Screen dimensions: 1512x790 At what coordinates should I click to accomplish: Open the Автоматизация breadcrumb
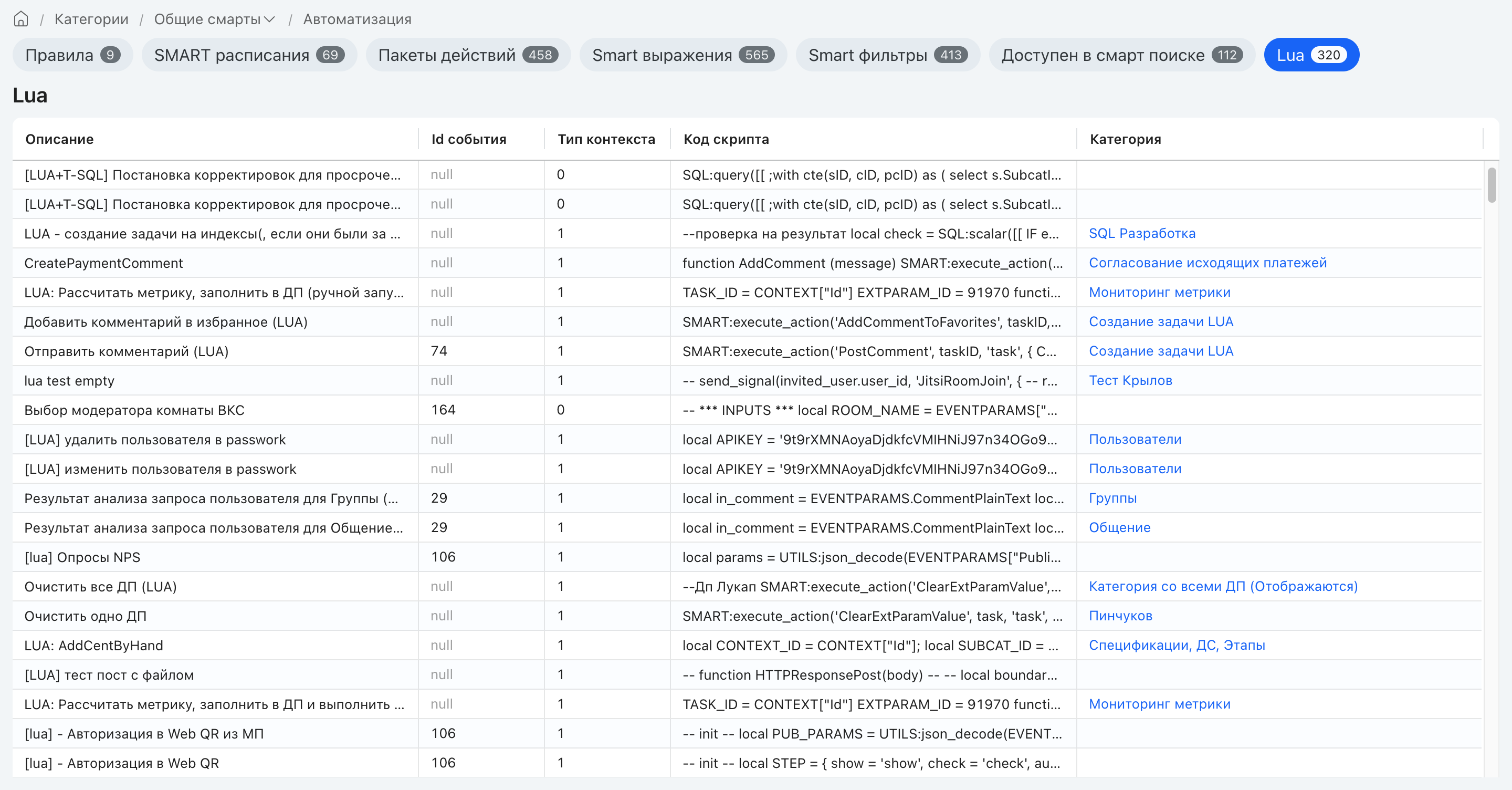(357, 19)
